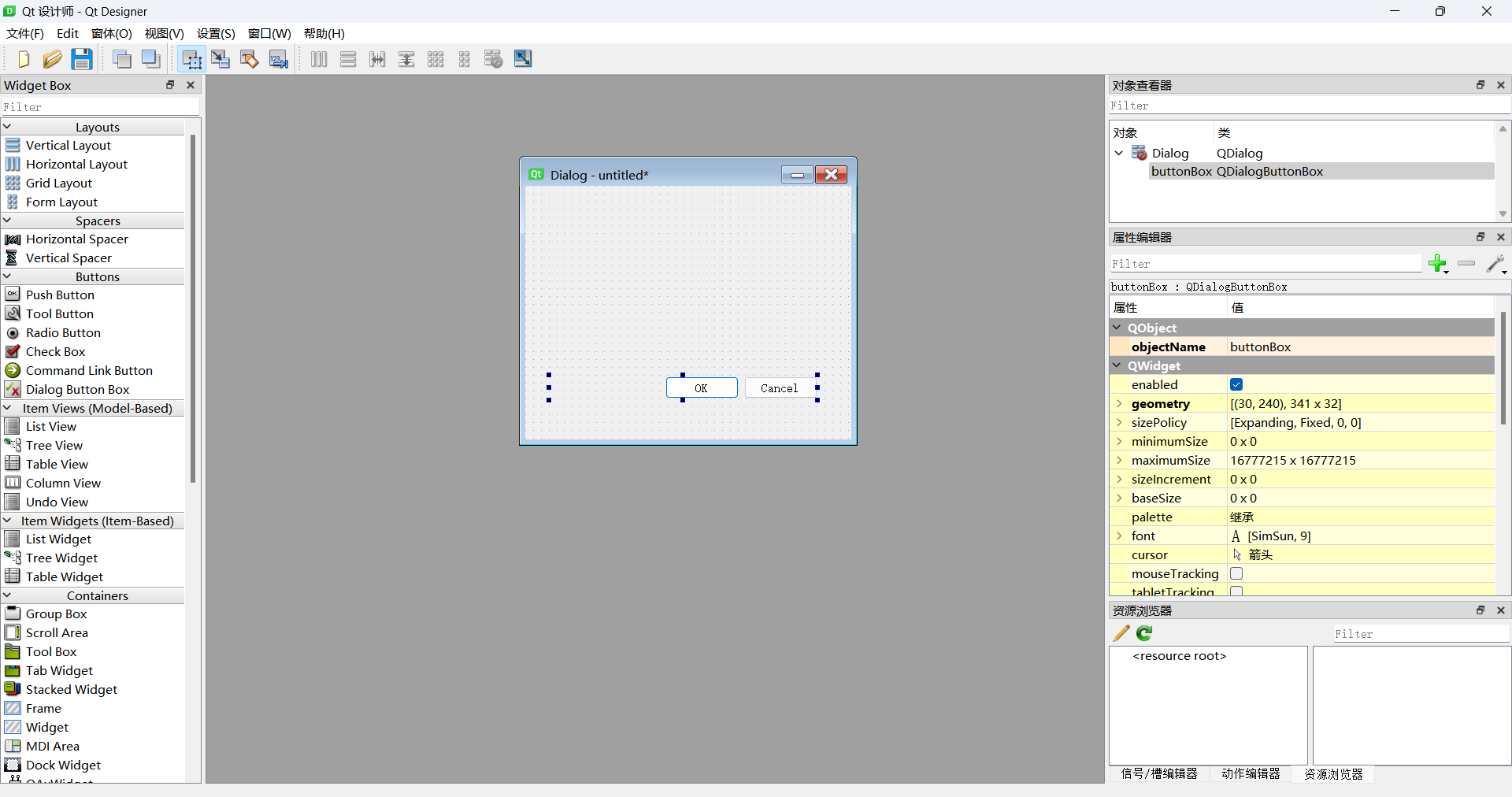Image resolution: width=1512 pixels, height=797 pixels.
Task: Collapse the Layouts category in Widget Box
Action: (7, 127)
